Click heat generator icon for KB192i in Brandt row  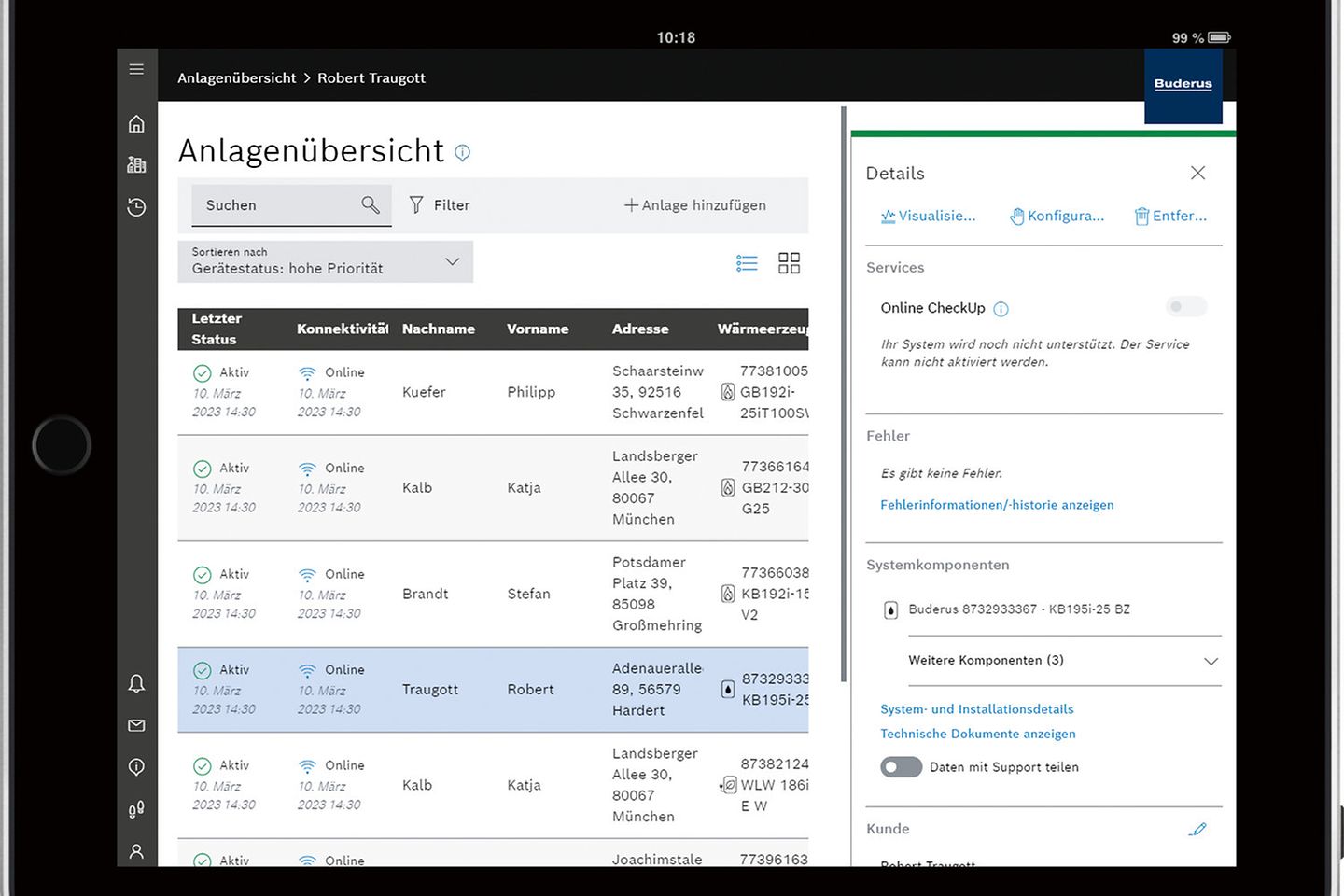[728, 594]
